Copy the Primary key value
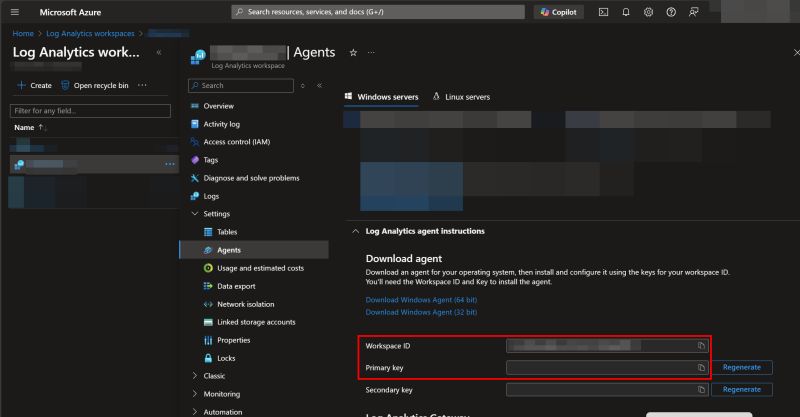Image resolution: width=800 pixels, height=417 pixels. pos(701,367)
